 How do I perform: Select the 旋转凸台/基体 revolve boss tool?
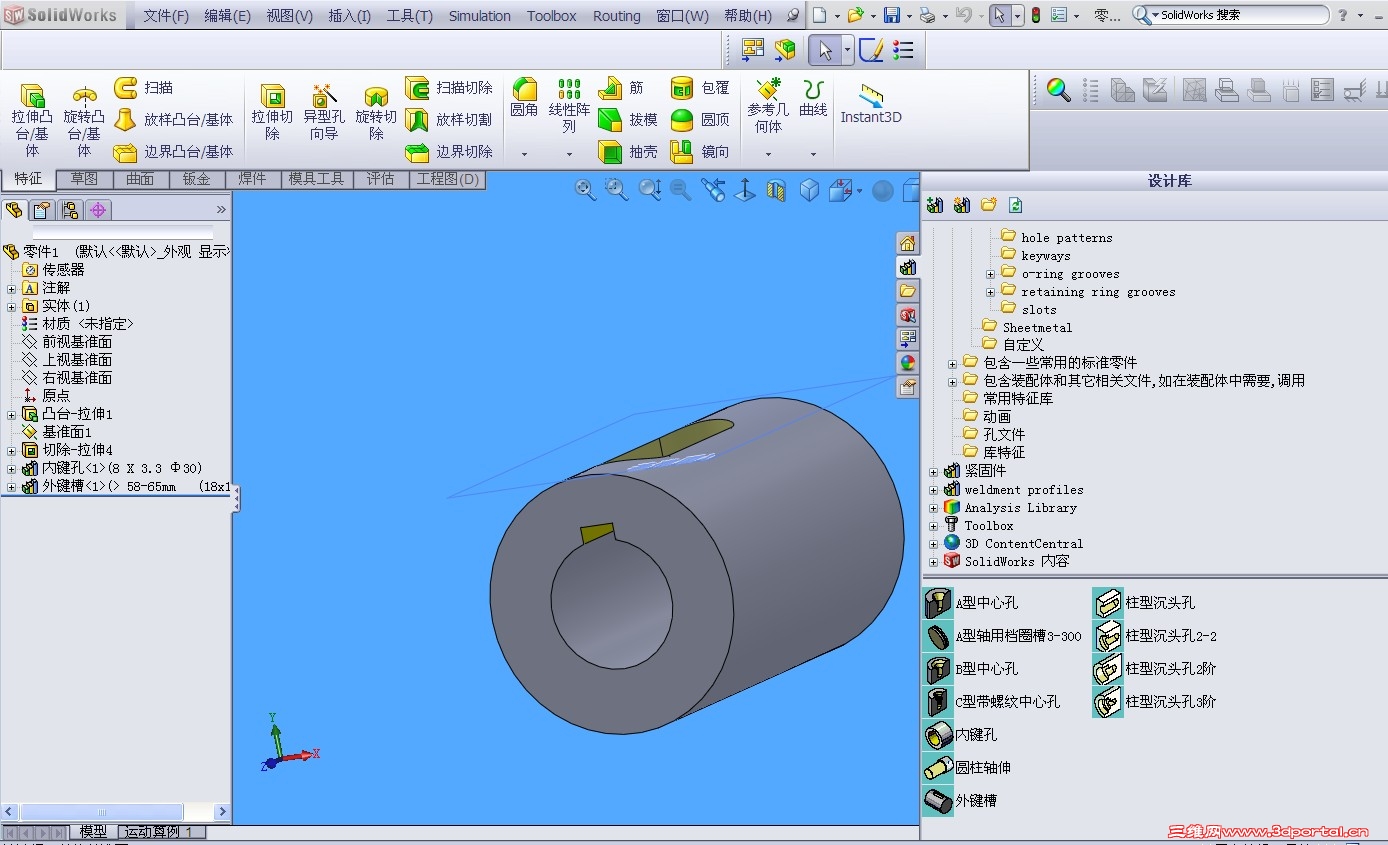pyautogui.click(x=84, y=119)
